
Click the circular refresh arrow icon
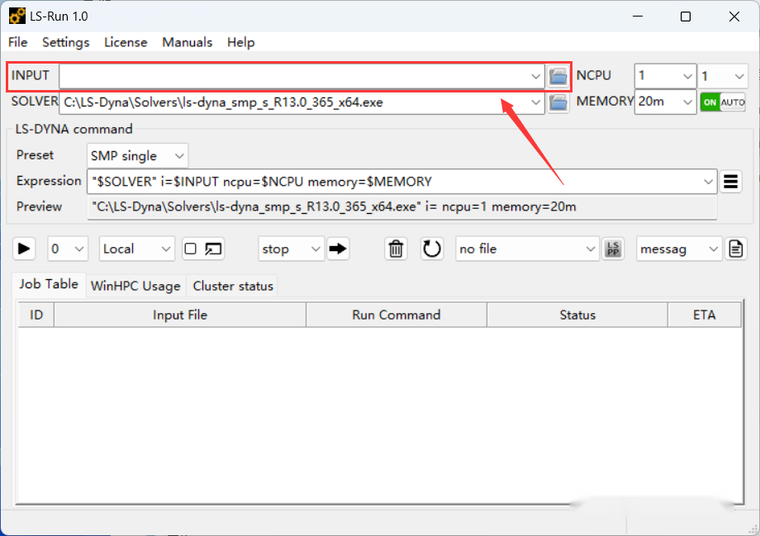point(431,249)
